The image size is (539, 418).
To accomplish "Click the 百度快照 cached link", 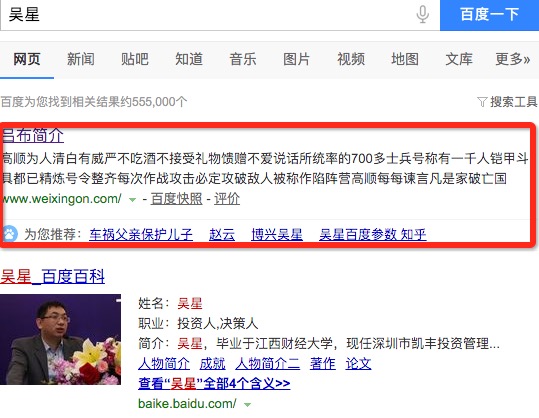I will pos(177,199).
